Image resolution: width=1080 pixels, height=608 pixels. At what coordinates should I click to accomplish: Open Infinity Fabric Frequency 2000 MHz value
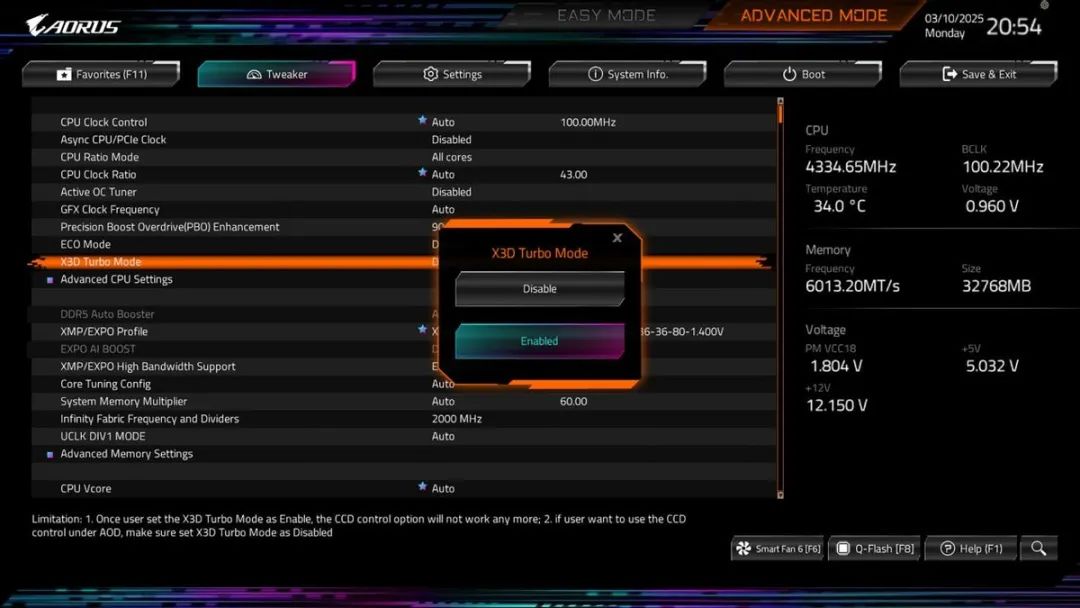[x=457, y=419]
